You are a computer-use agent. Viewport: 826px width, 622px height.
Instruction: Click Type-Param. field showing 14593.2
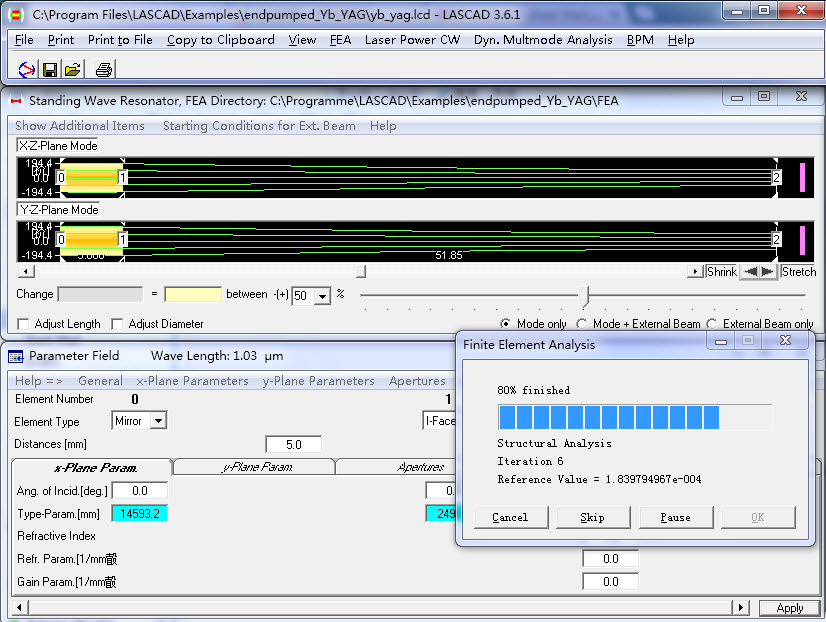(140, 514)
